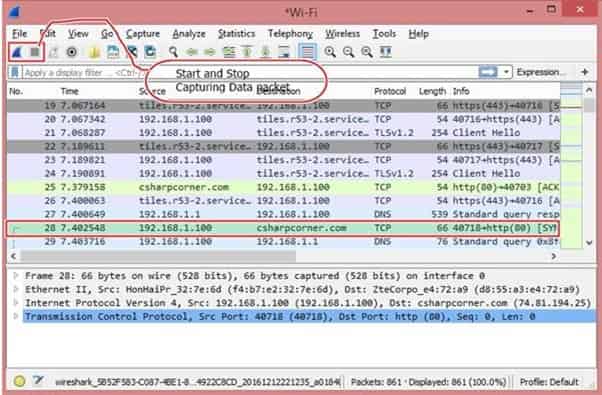Click the Profile: Default status entry
This screenshot has height=395, width=602.
point(549,382)
